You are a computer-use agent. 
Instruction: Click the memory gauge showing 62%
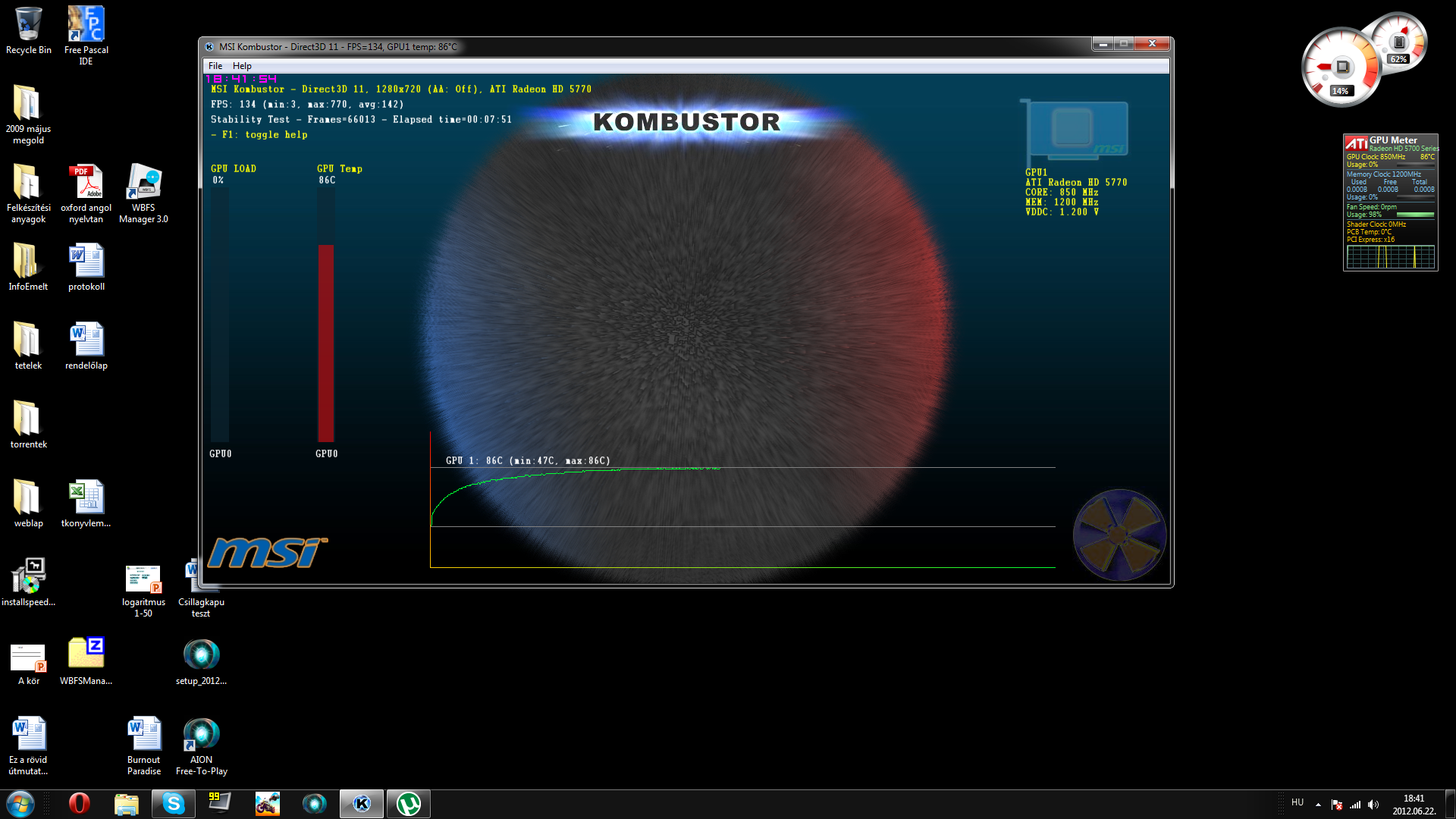click(1400, 42)
